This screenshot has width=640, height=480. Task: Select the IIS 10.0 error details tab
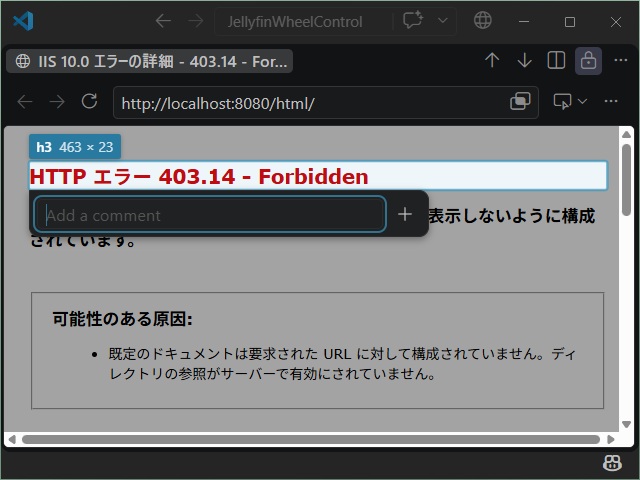point(150,61)
